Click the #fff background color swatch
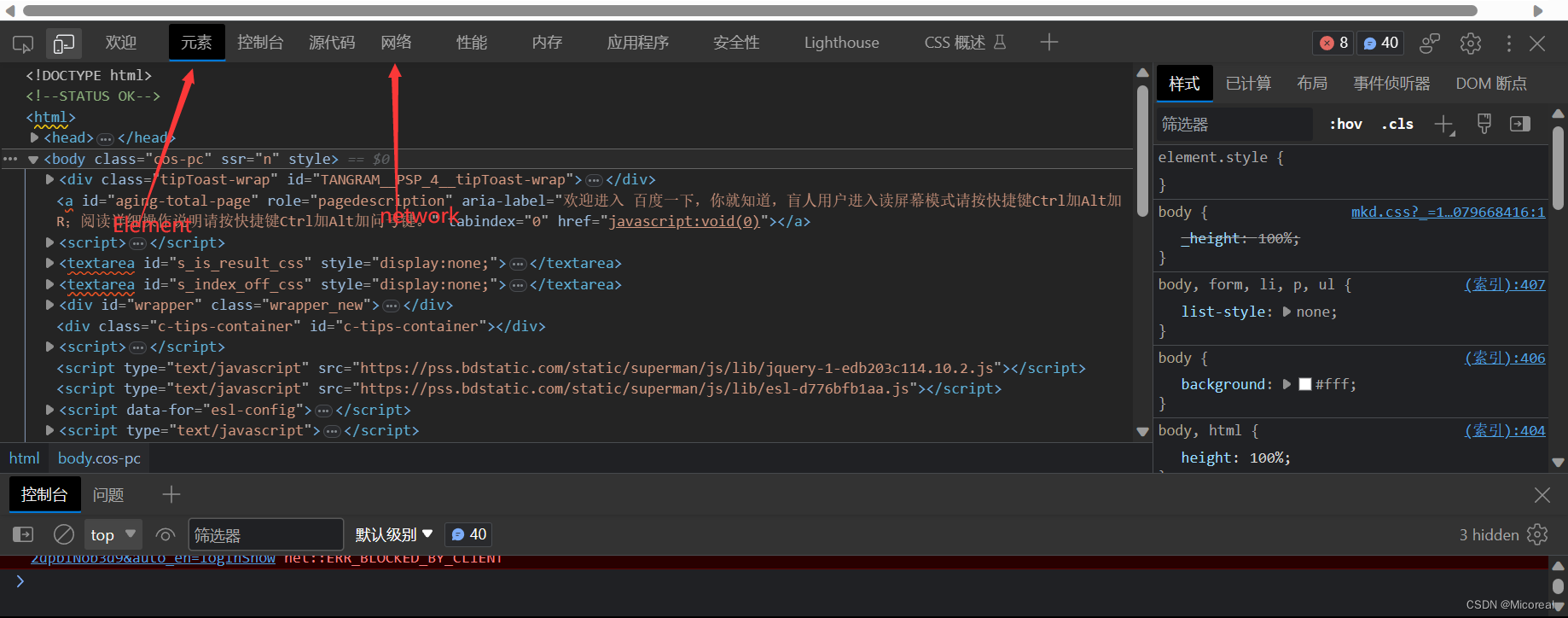The image size is (1568, 618). 1304,384
